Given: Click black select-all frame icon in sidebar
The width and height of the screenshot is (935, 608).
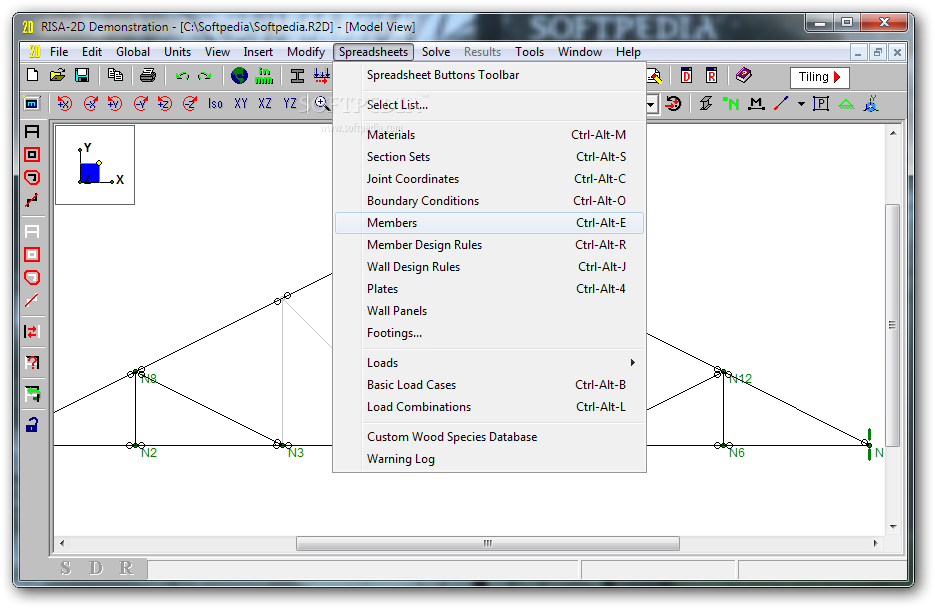Looking at the screenshot, I should pyautogui.click(x=32, y=131).
